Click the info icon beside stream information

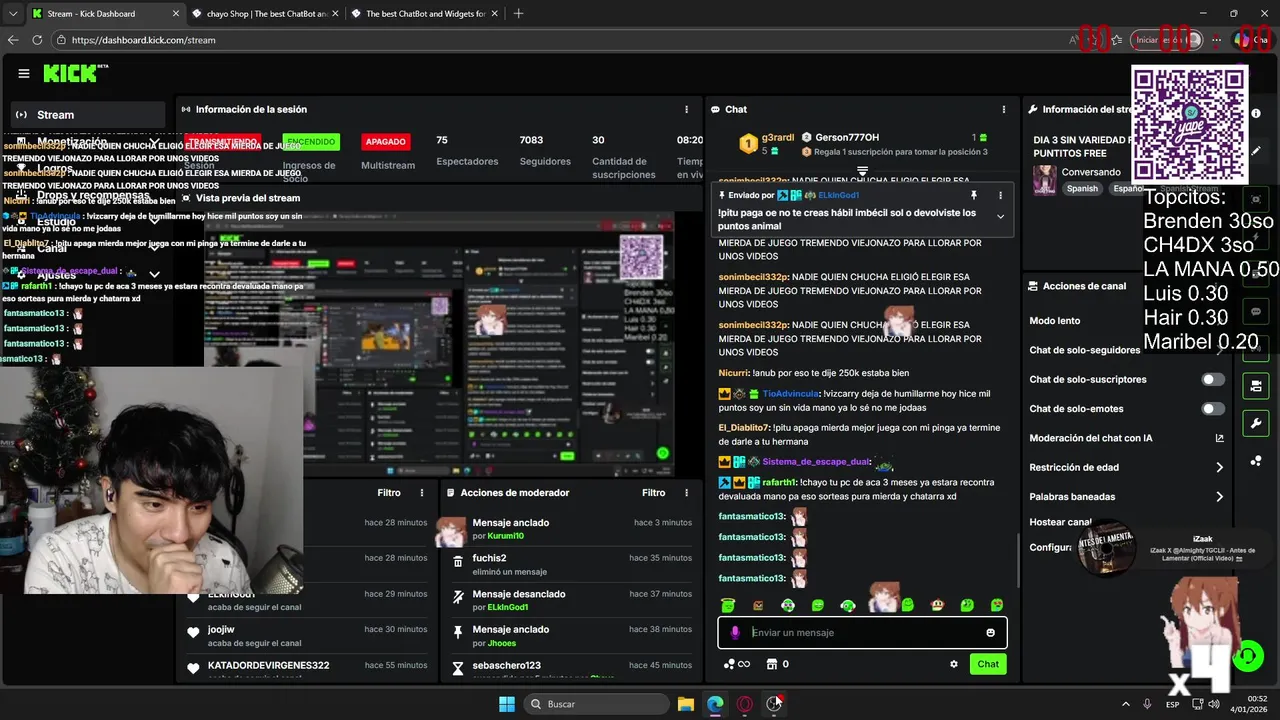pos(1256,114)
